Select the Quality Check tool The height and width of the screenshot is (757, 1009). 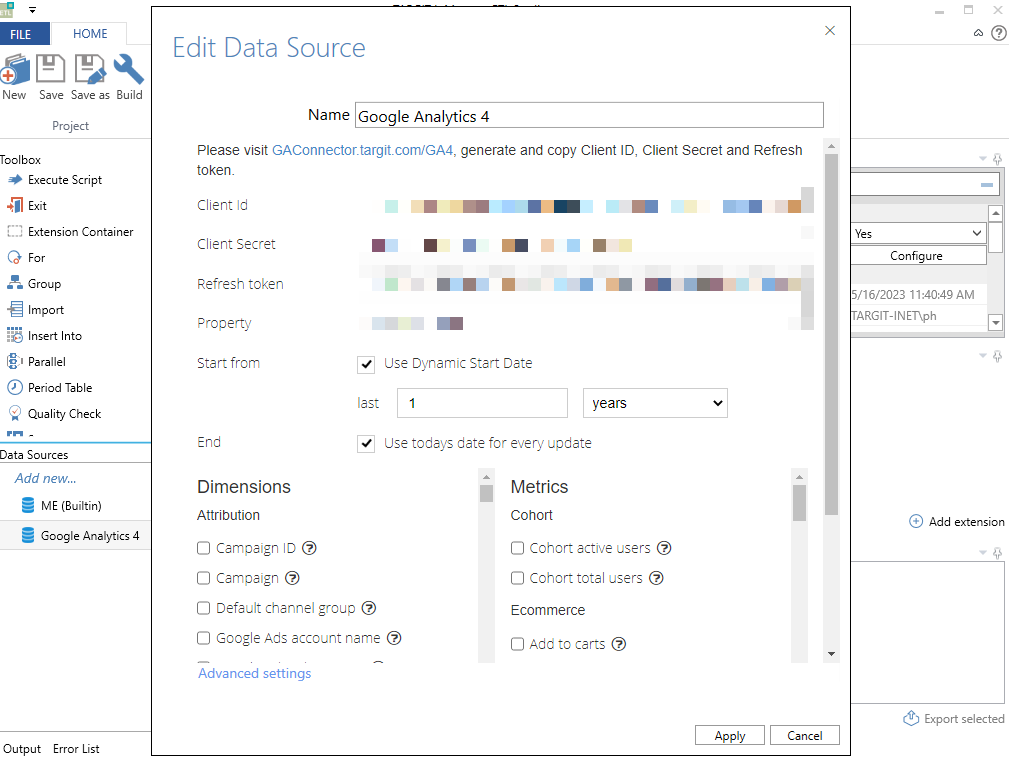[54, 414]
